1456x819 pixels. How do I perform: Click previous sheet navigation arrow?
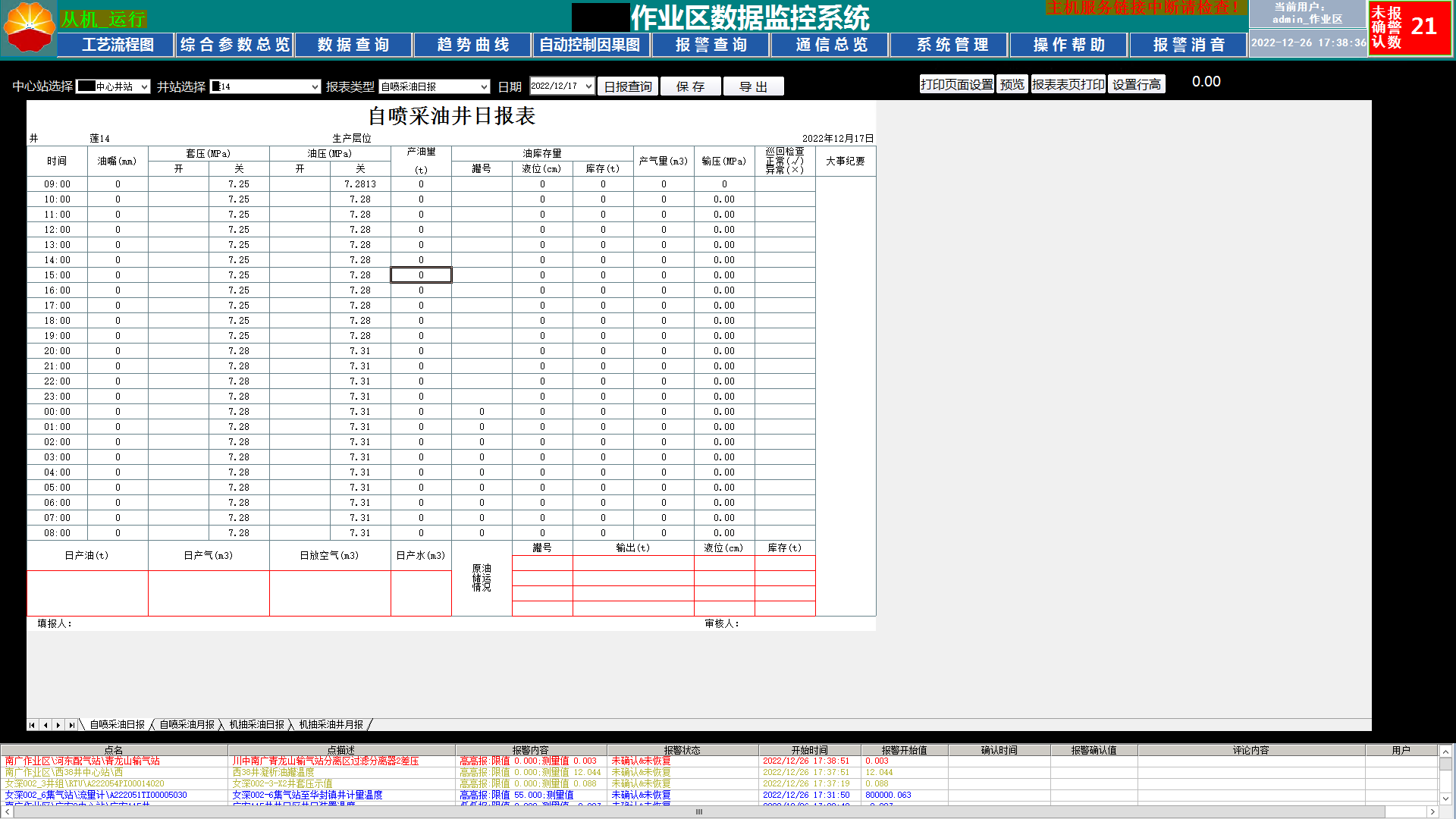45,725
